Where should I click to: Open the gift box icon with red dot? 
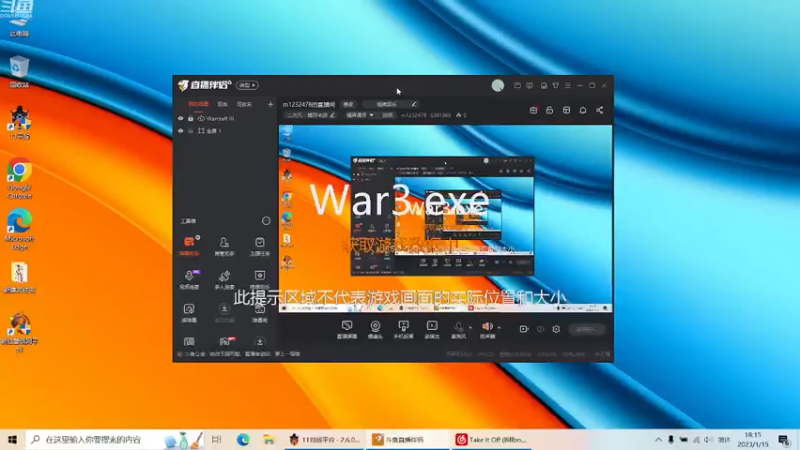(534, 110)
